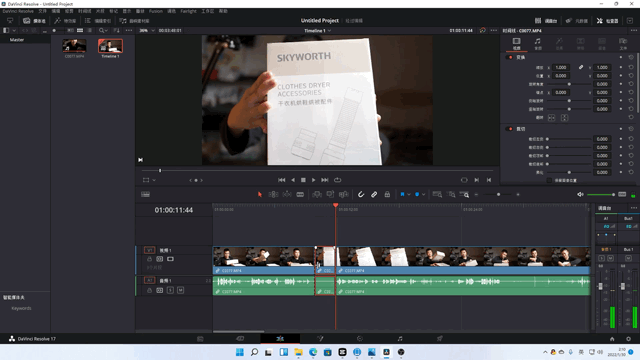The height and width of the screenshot is (360, 640).
Task: Disable the Transform section toggle
Action: pyautogui.click(x=509, y=57)
